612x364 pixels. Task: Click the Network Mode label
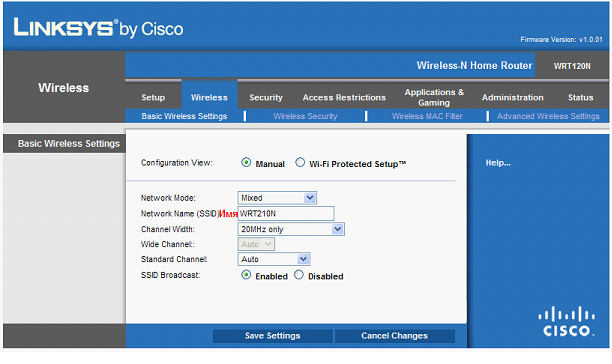(168, 198)
